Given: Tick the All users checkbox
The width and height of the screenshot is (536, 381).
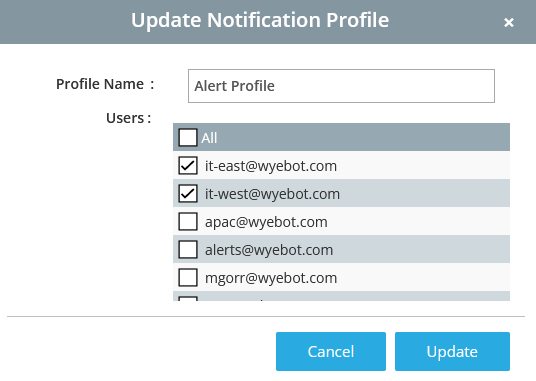Looking at the screenshot, I should click(x=188, y=137).
